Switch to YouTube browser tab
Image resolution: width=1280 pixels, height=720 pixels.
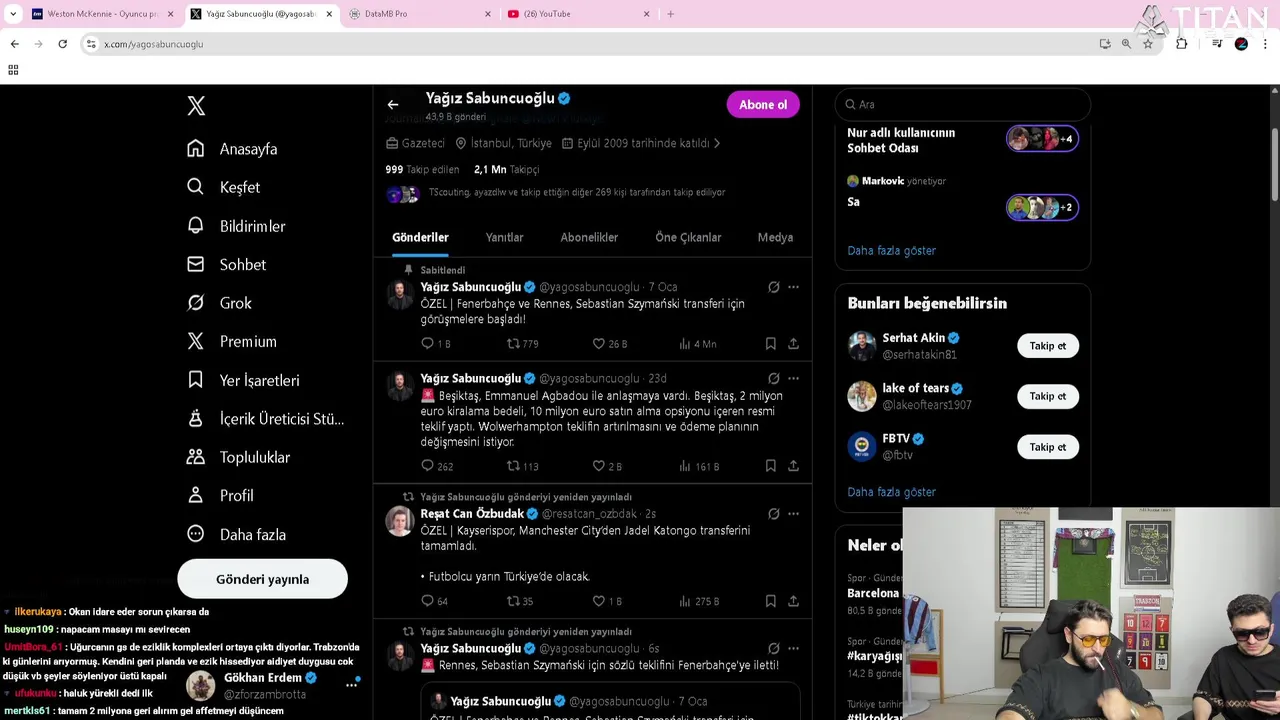[579, 14]
